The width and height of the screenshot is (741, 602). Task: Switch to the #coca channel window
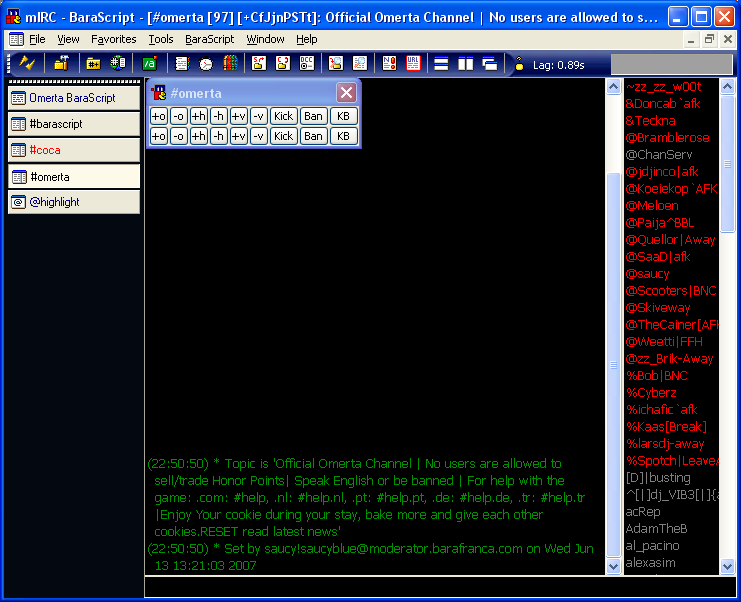click(74, 150)
